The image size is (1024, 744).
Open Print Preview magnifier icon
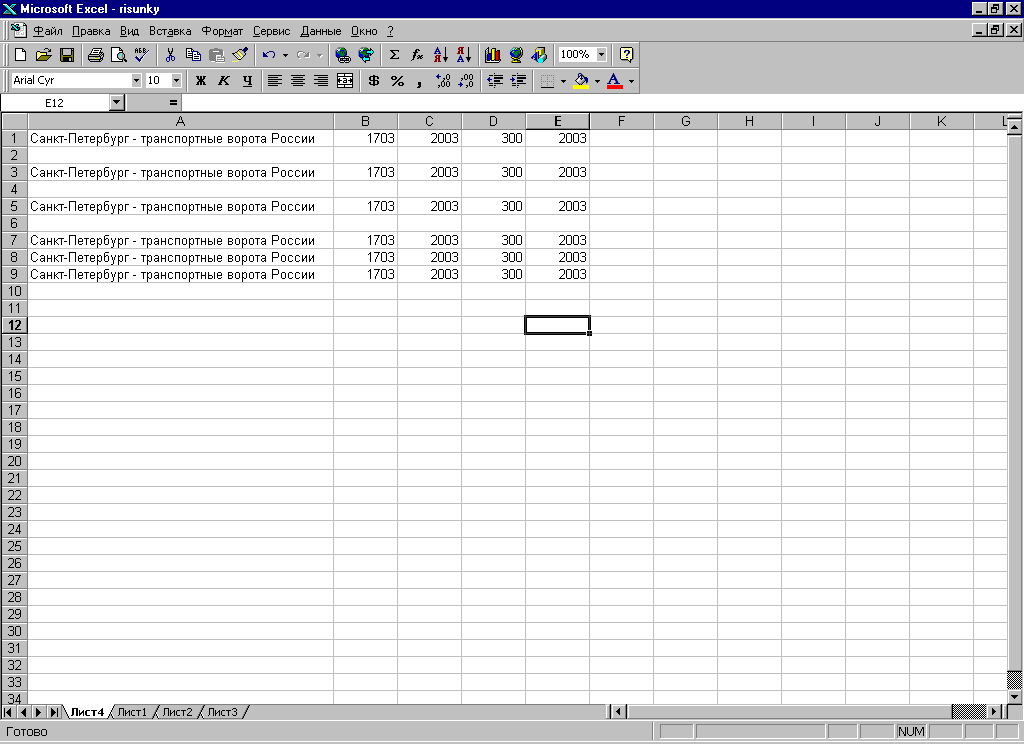click(x=119, y=55)
